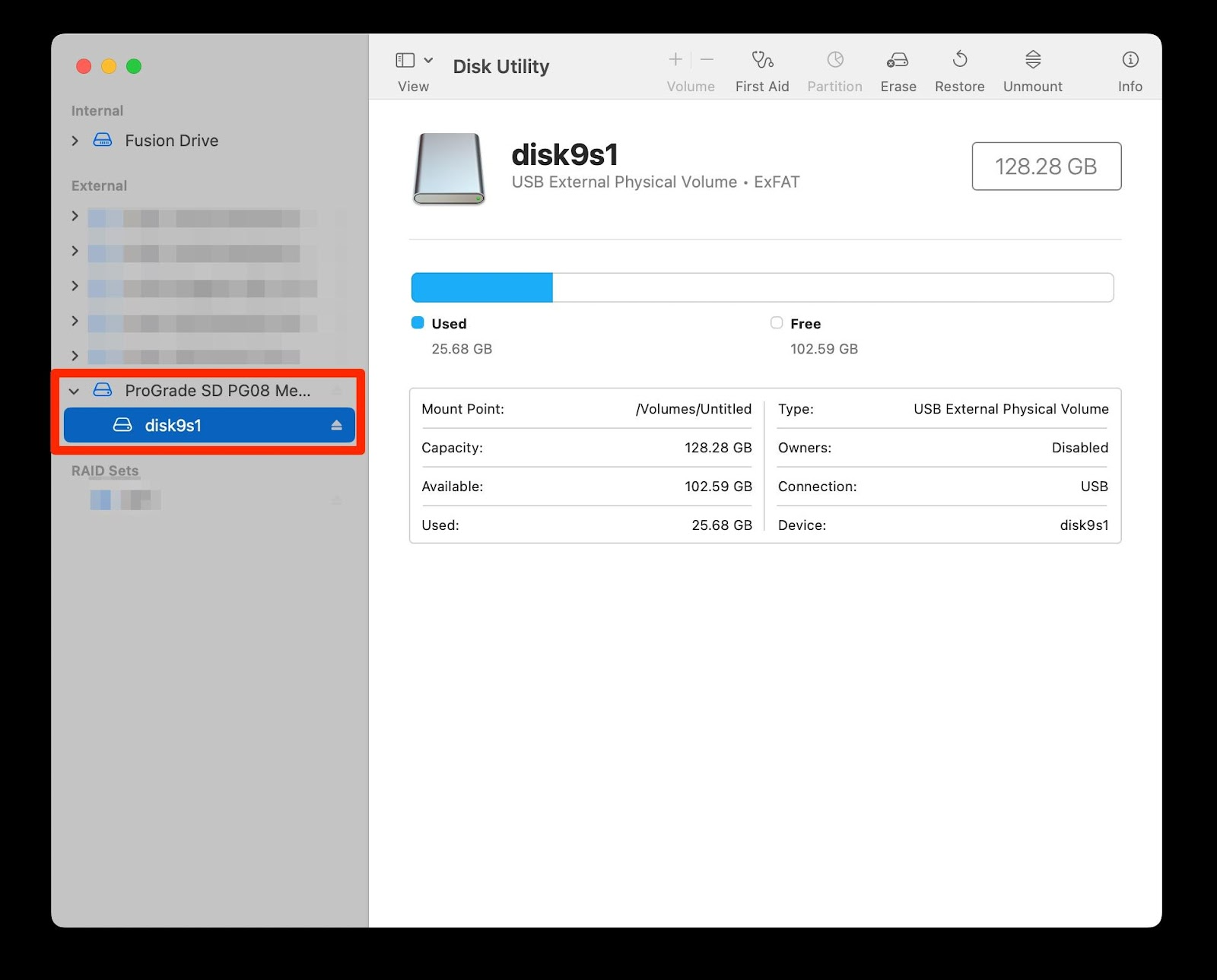Toggle the remove Volume minus control
1217x980 pixels.
tap(707, 59)
